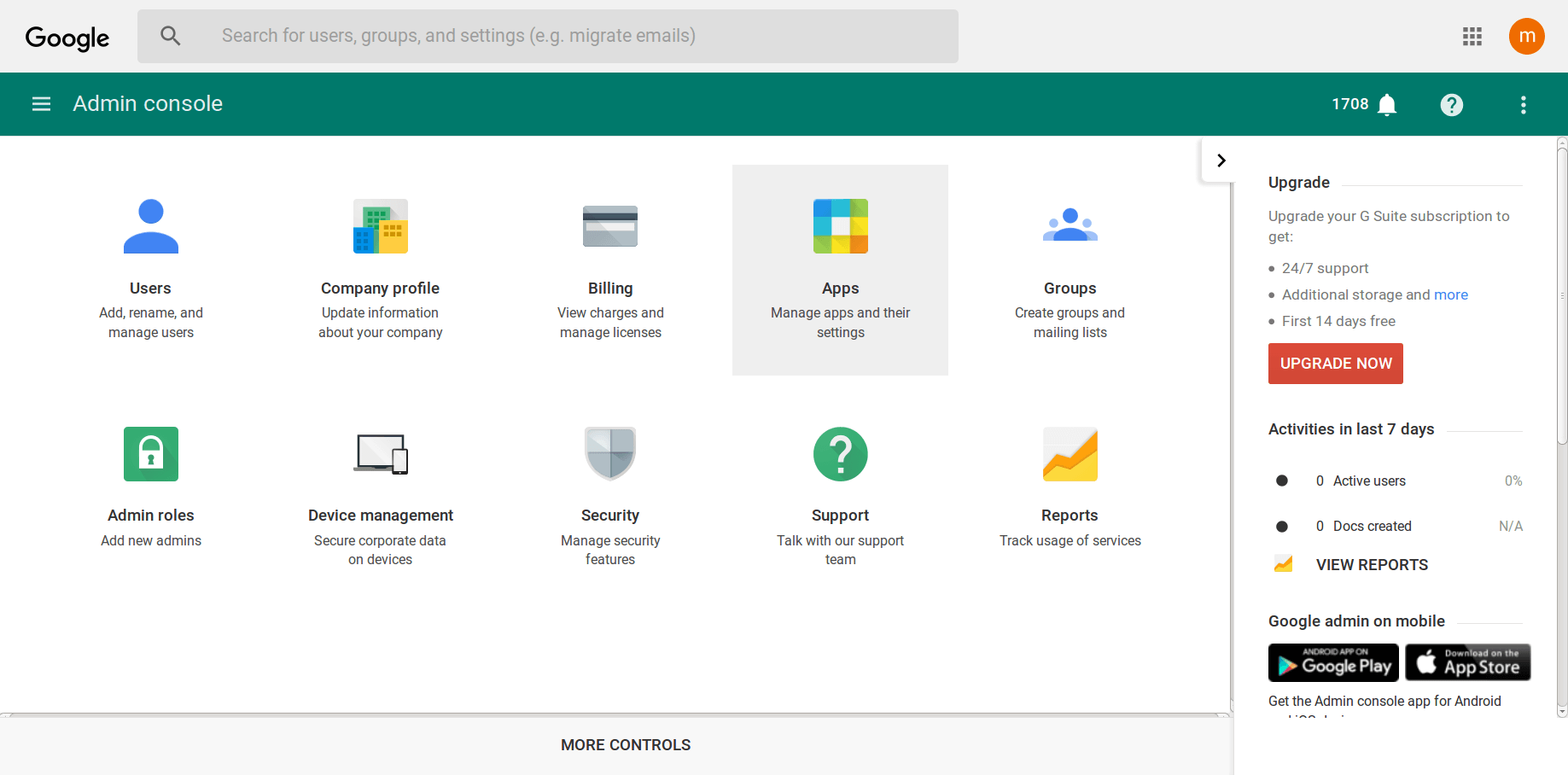
Task: Open the hamburger main menu
Action: click(x=41, y=104)
